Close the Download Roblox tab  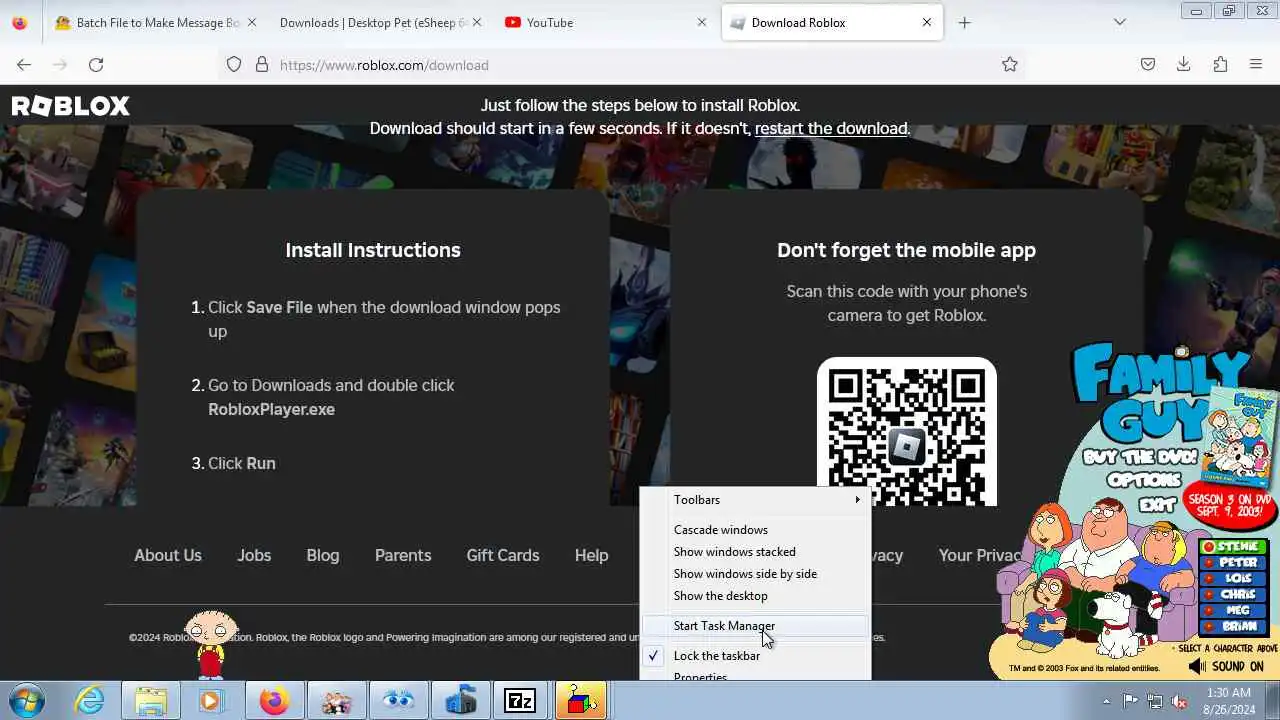pyautogui.click(x=927, y=22)
